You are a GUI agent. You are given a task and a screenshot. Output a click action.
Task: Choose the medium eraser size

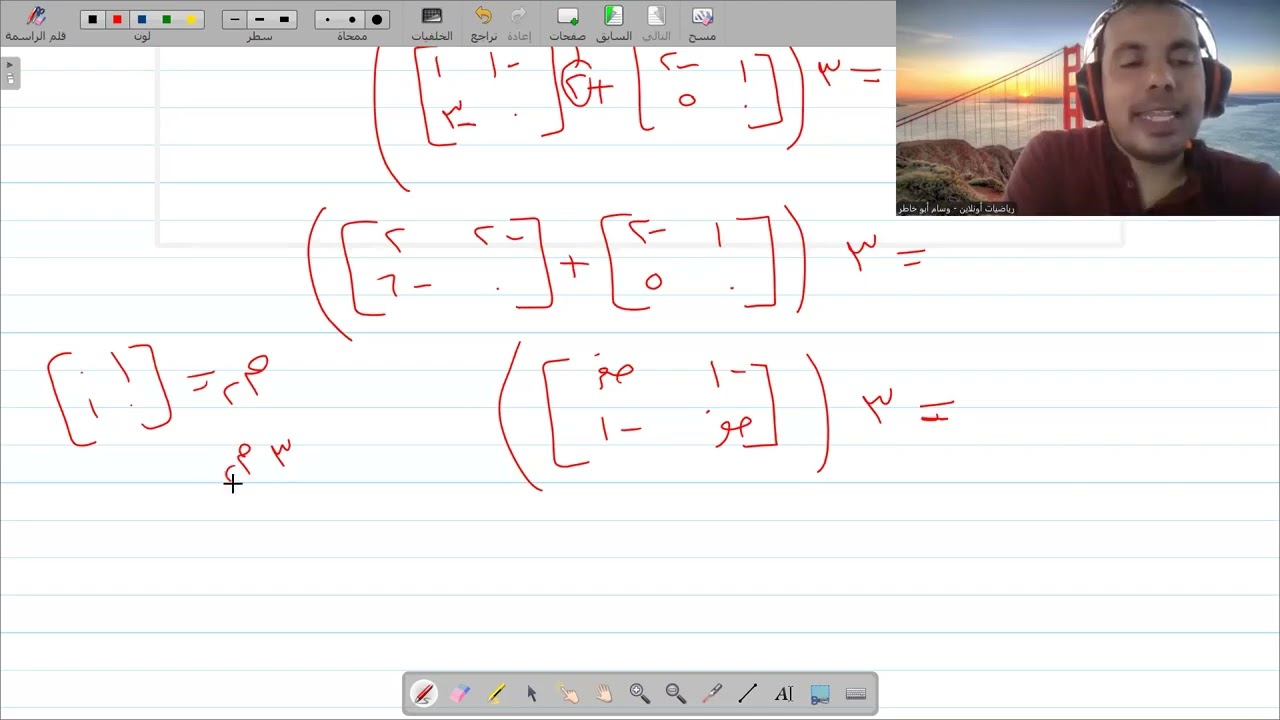coord(352,19)
